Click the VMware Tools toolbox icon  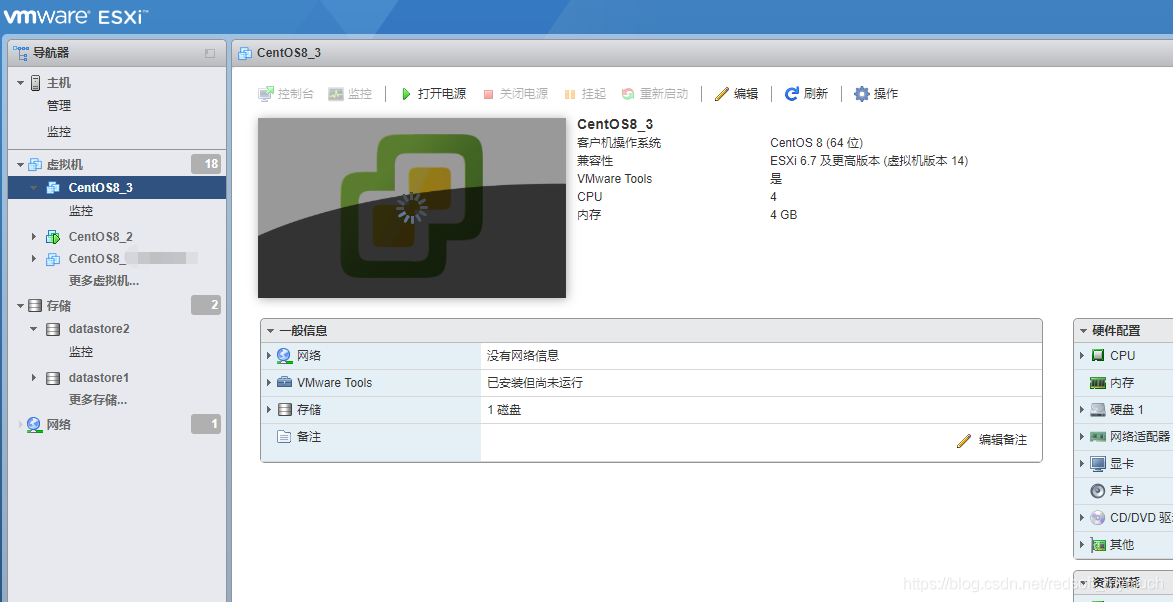284,382
